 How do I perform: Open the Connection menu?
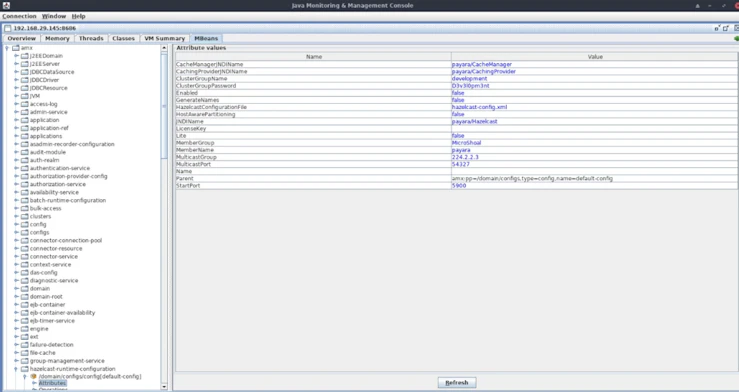tap(19, 16)
